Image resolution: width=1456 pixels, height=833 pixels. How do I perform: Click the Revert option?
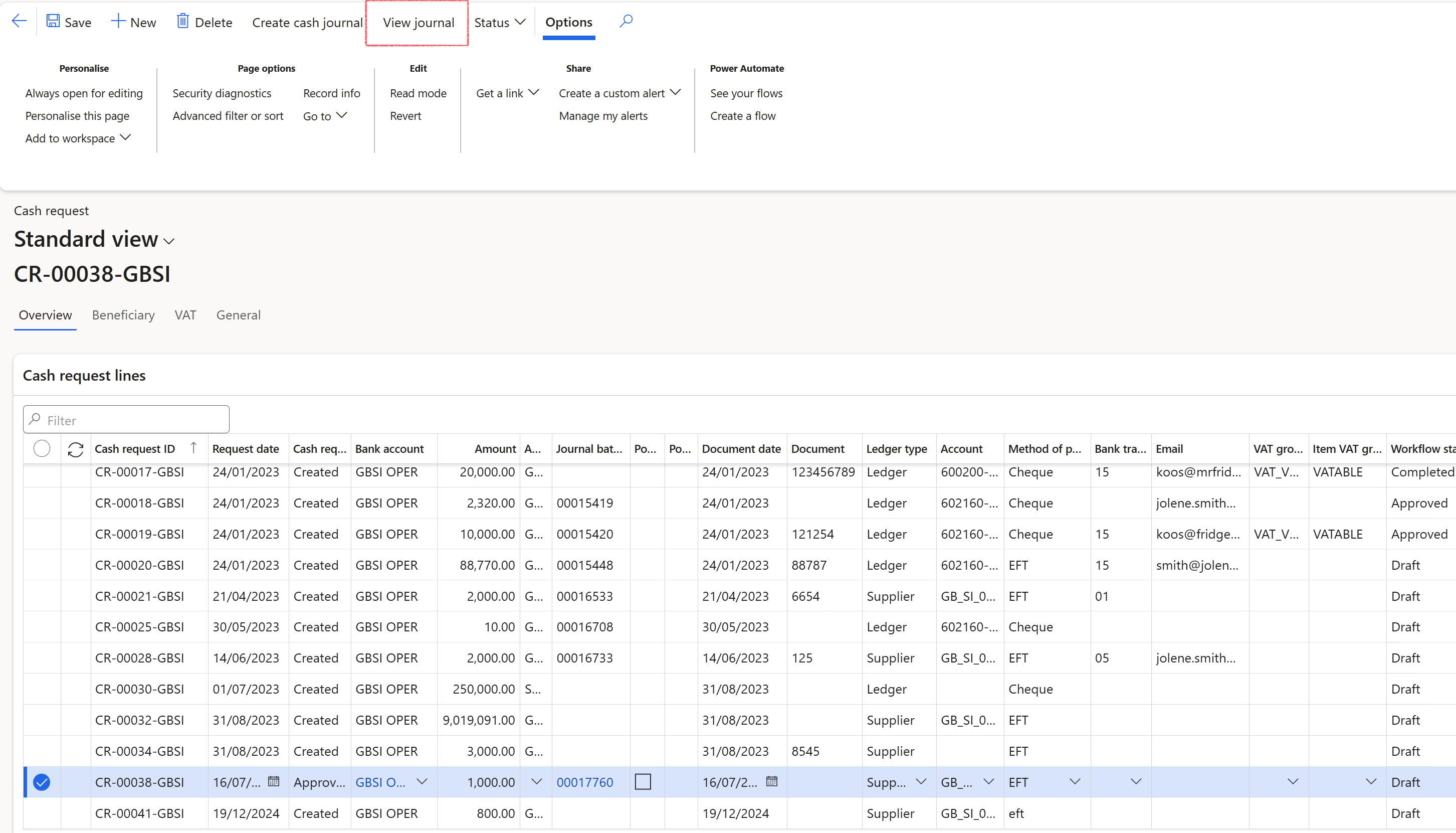tap(405, 116)
